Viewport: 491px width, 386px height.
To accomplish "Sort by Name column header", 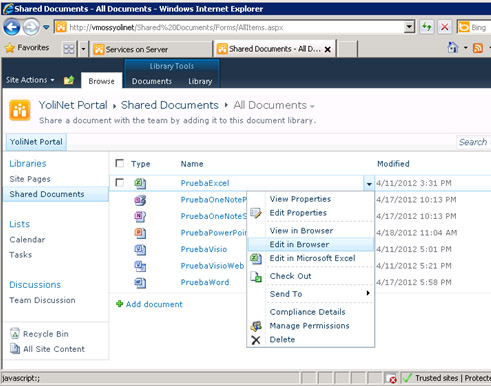I will point(192,164).
